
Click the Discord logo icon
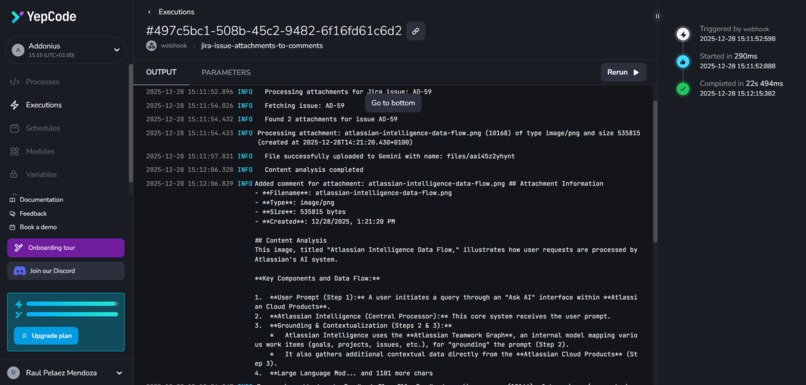click(x=20, y=271)
